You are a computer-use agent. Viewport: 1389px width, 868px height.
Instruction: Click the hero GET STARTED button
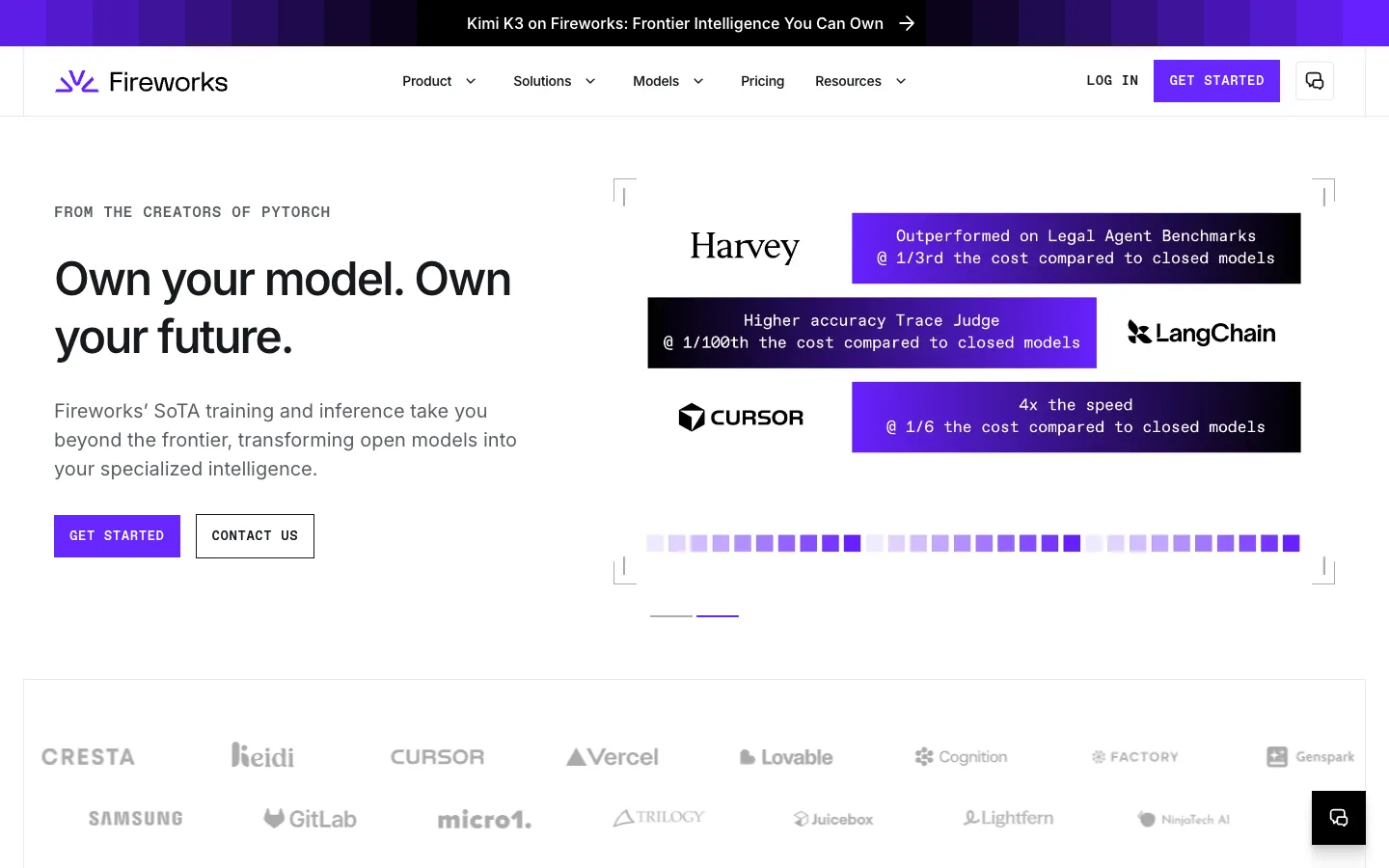pyautogui.click(x=117, y=536)
